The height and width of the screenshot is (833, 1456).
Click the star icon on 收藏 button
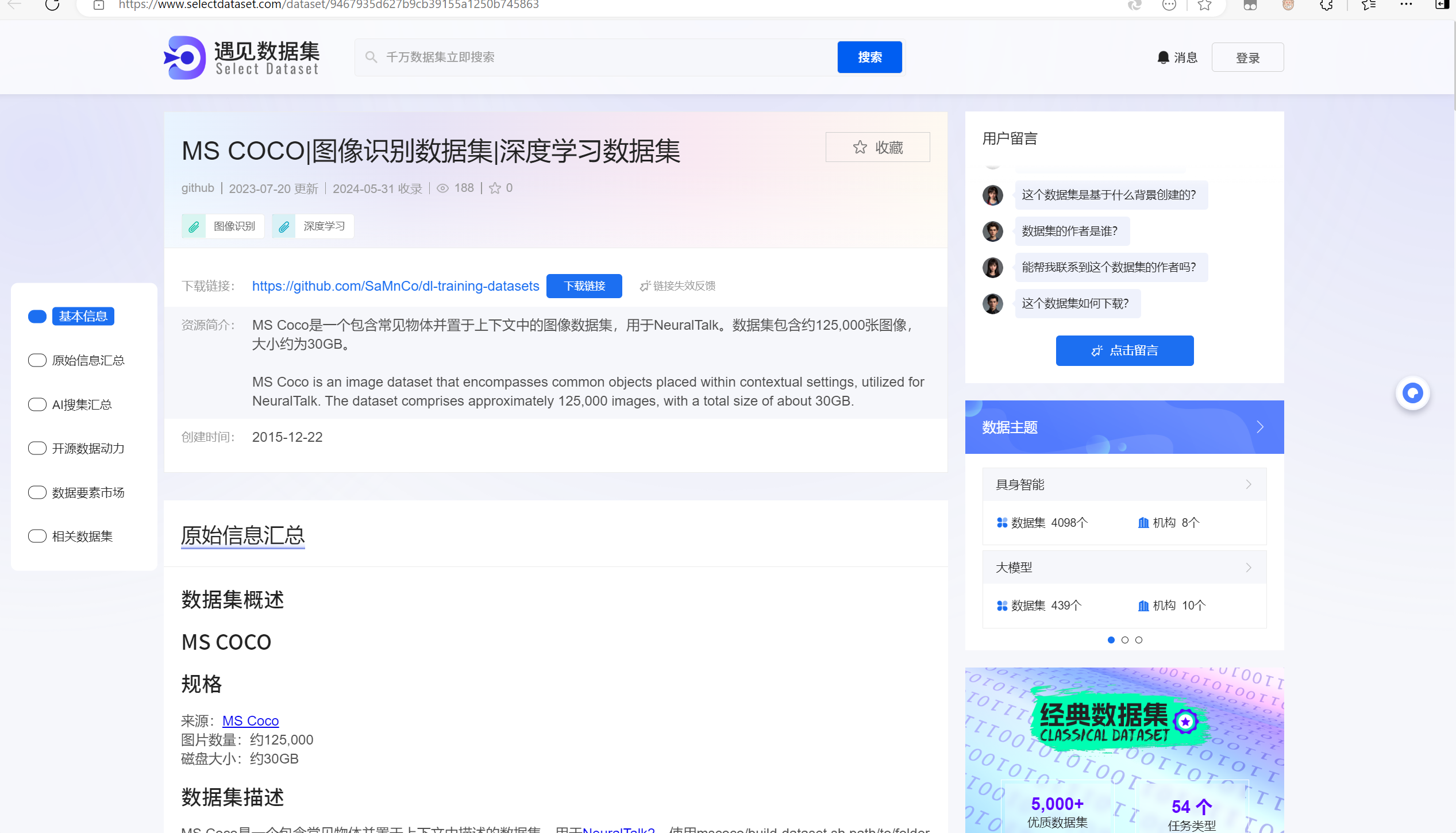[x=860, y=148]
